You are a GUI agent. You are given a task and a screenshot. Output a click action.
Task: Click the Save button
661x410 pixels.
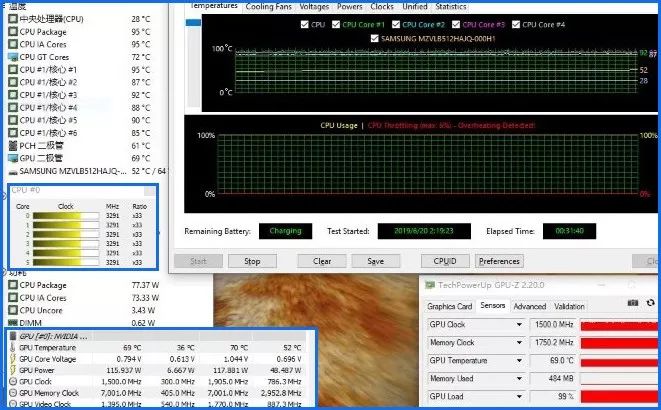coord(375,261)
